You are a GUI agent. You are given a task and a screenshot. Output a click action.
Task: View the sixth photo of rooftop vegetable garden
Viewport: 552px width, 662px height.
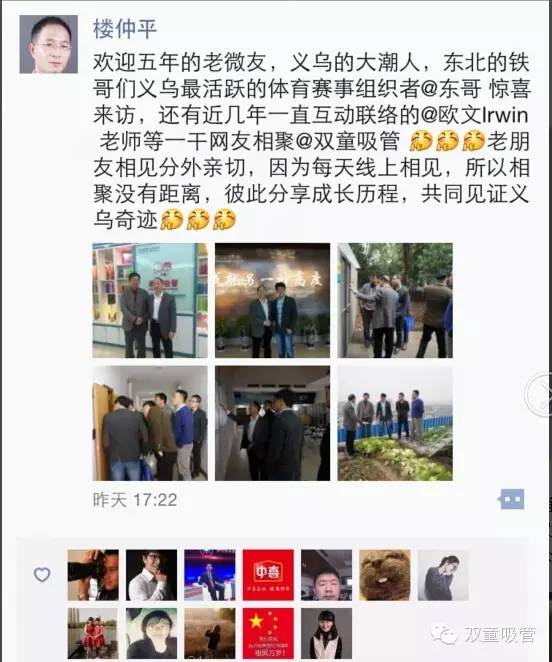(395, 423)
